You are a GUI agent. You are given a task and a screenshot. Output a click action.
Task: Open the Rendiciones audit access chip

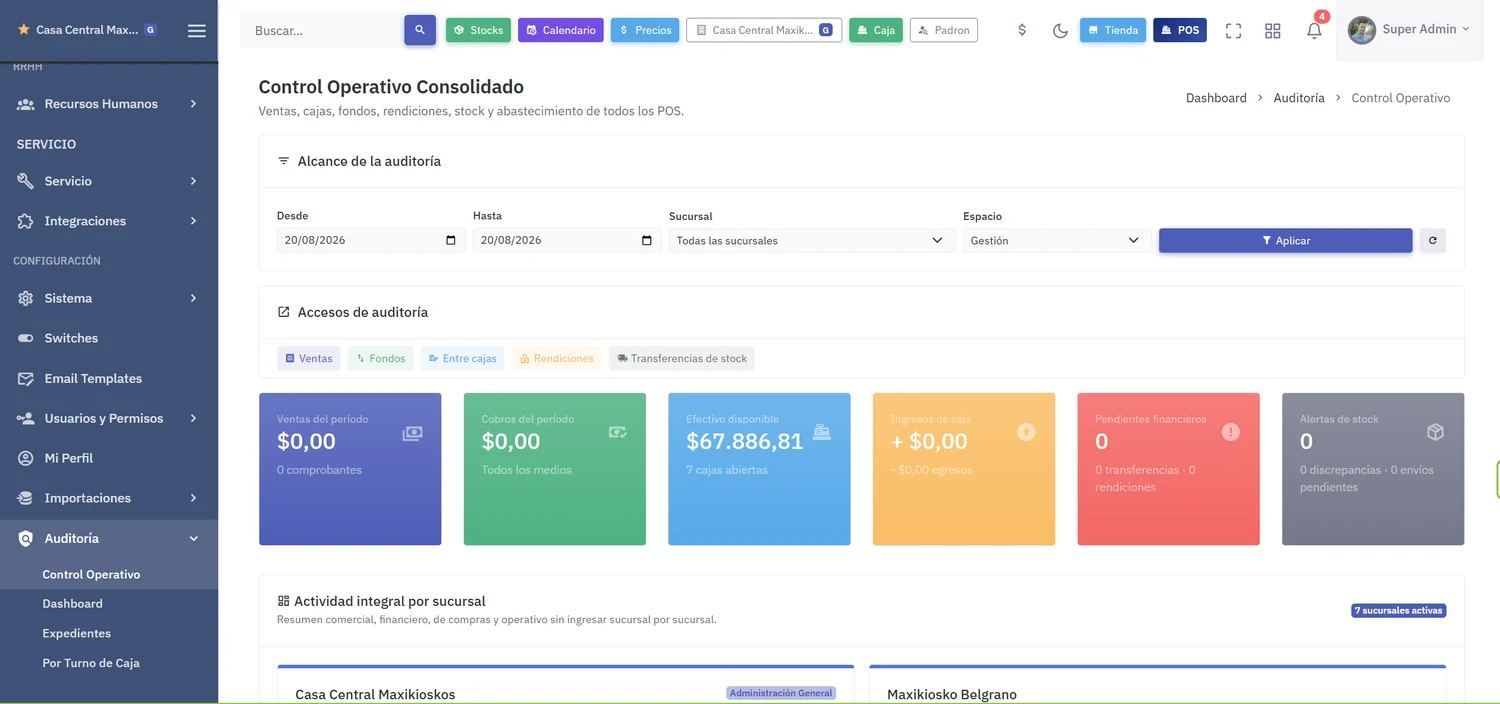pyautogui.click(x=557, y=358)
